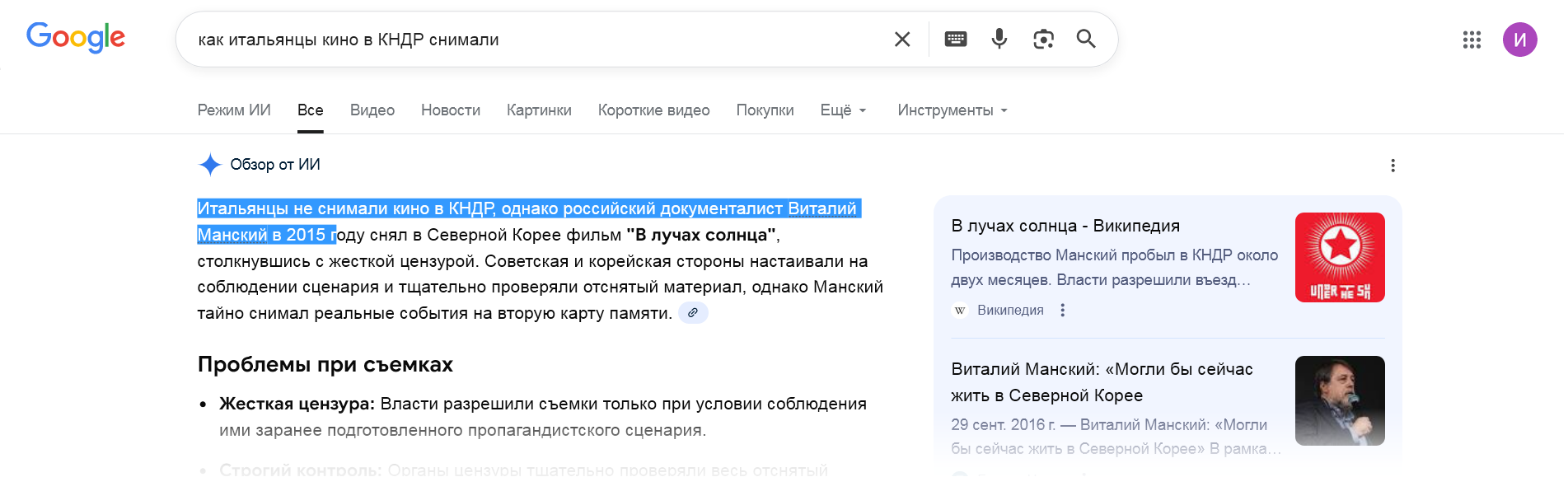Open the Google account avatar menu
The image size is (1568, 477).
(1519, 40)
